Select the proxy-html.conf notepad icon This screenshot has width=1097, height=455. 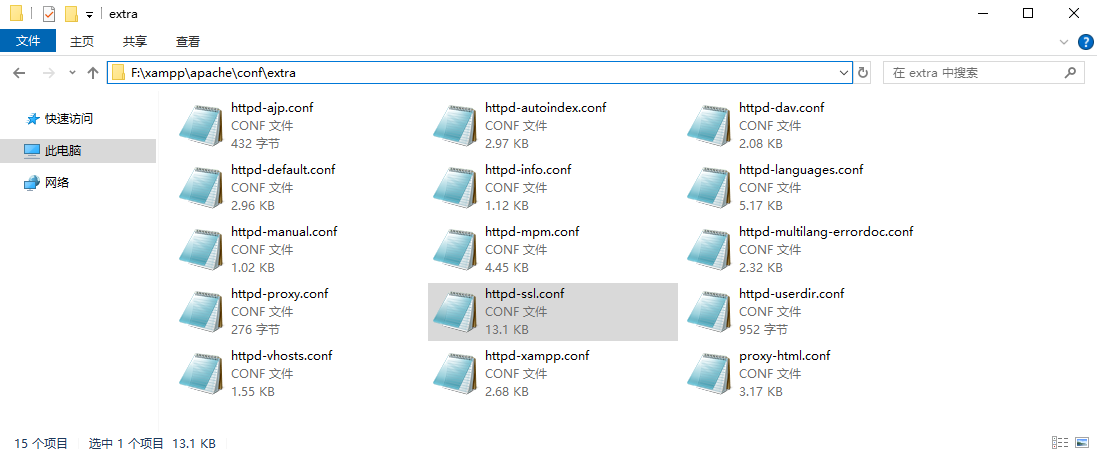pyautogui.click(x=709, y=373)
